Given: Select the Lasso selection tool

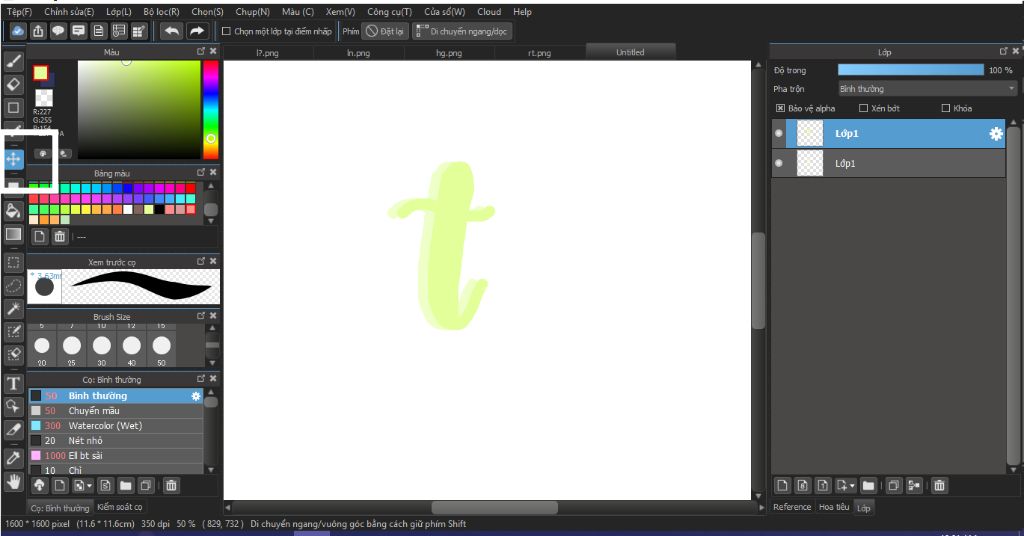Looking at the screenshot, I should [14, 285].
